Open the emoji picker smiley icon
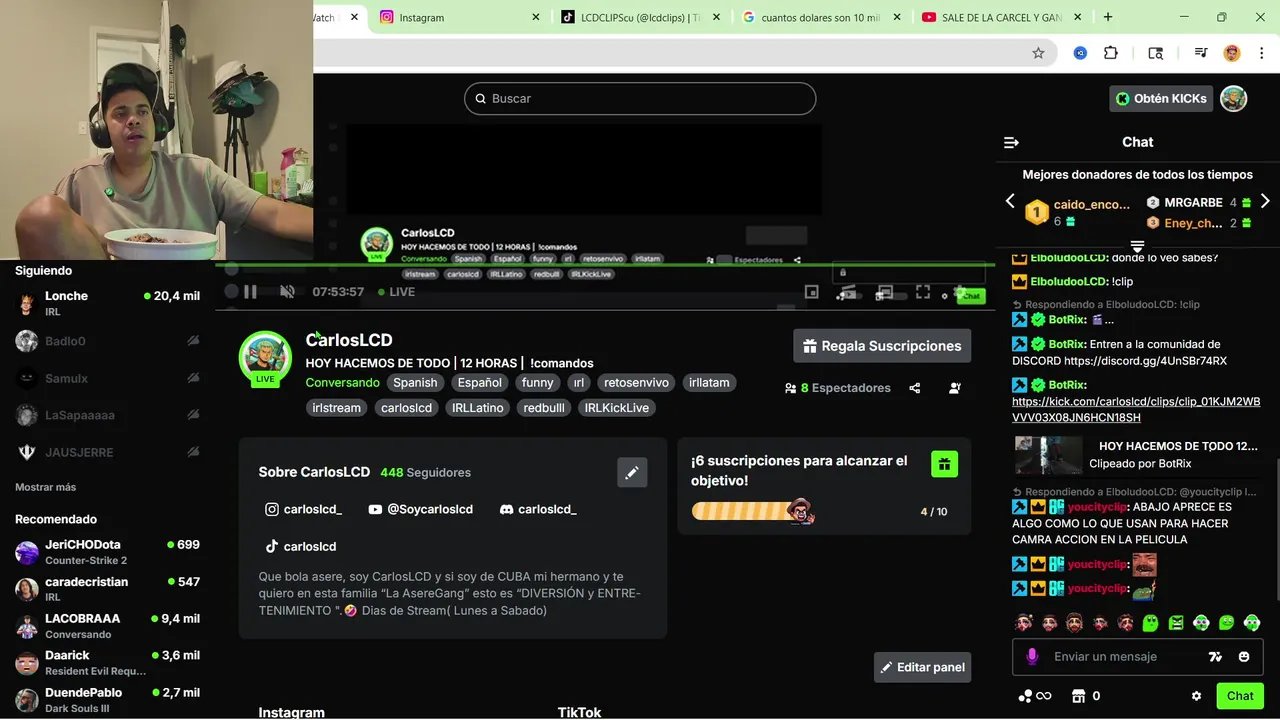1280x720 pixels. [x=1244, y=657]
